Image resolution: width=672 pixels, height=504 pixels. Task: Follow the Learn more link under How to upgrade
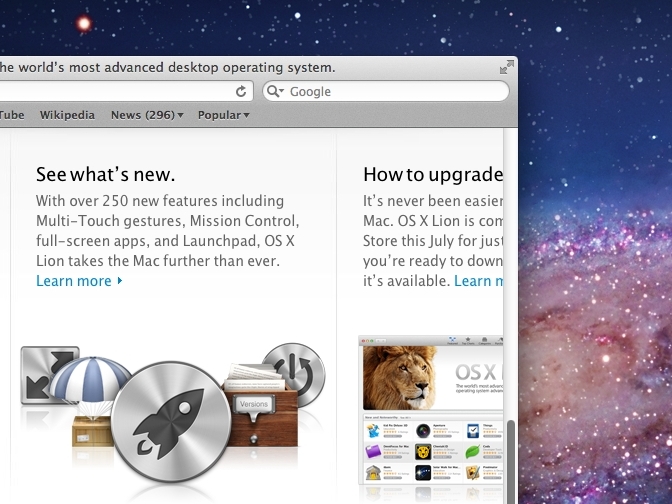[x=478, y=281]
